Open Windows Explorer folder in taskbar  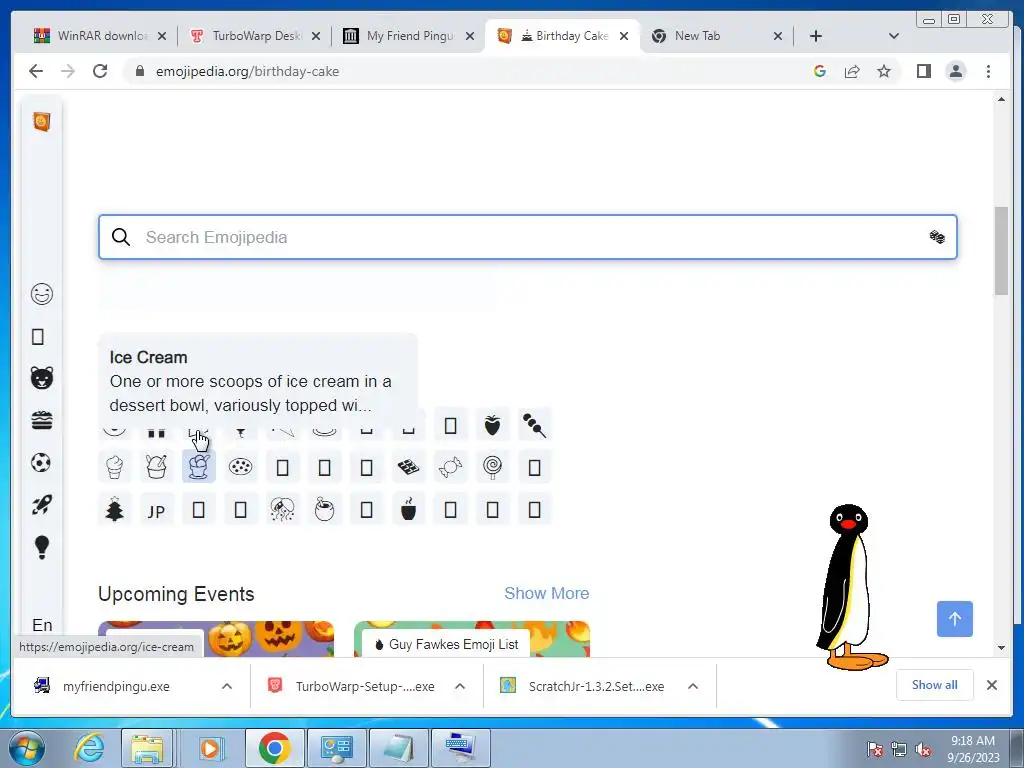coord(147,748)
